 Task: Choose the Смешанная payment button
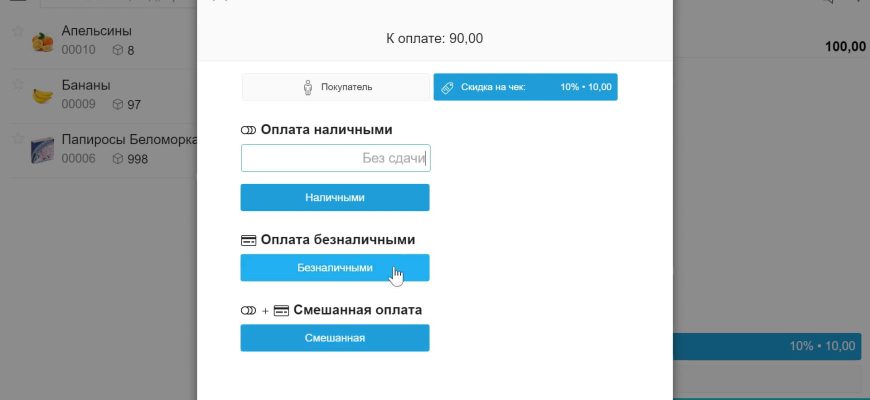[335, 338]
